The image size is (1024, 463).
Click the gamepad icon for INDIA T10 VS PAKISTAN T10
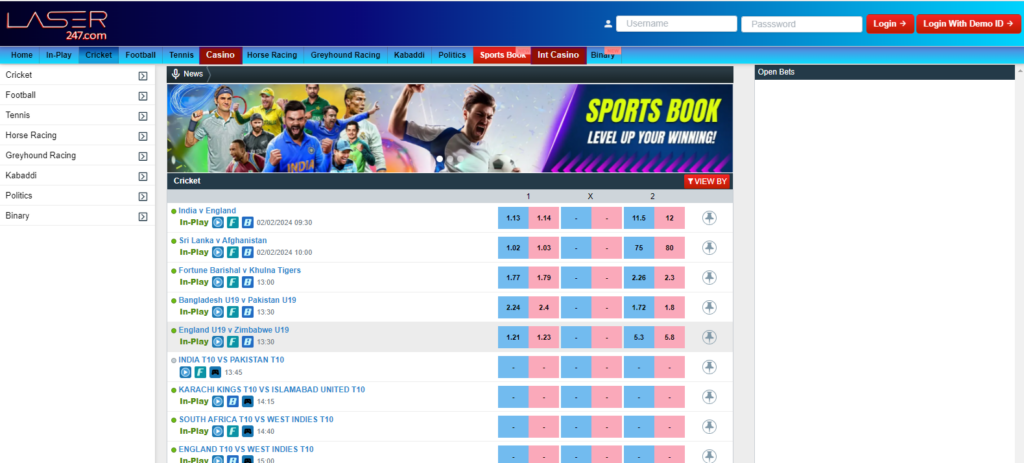pyautogui.click(x=215, y=372)
